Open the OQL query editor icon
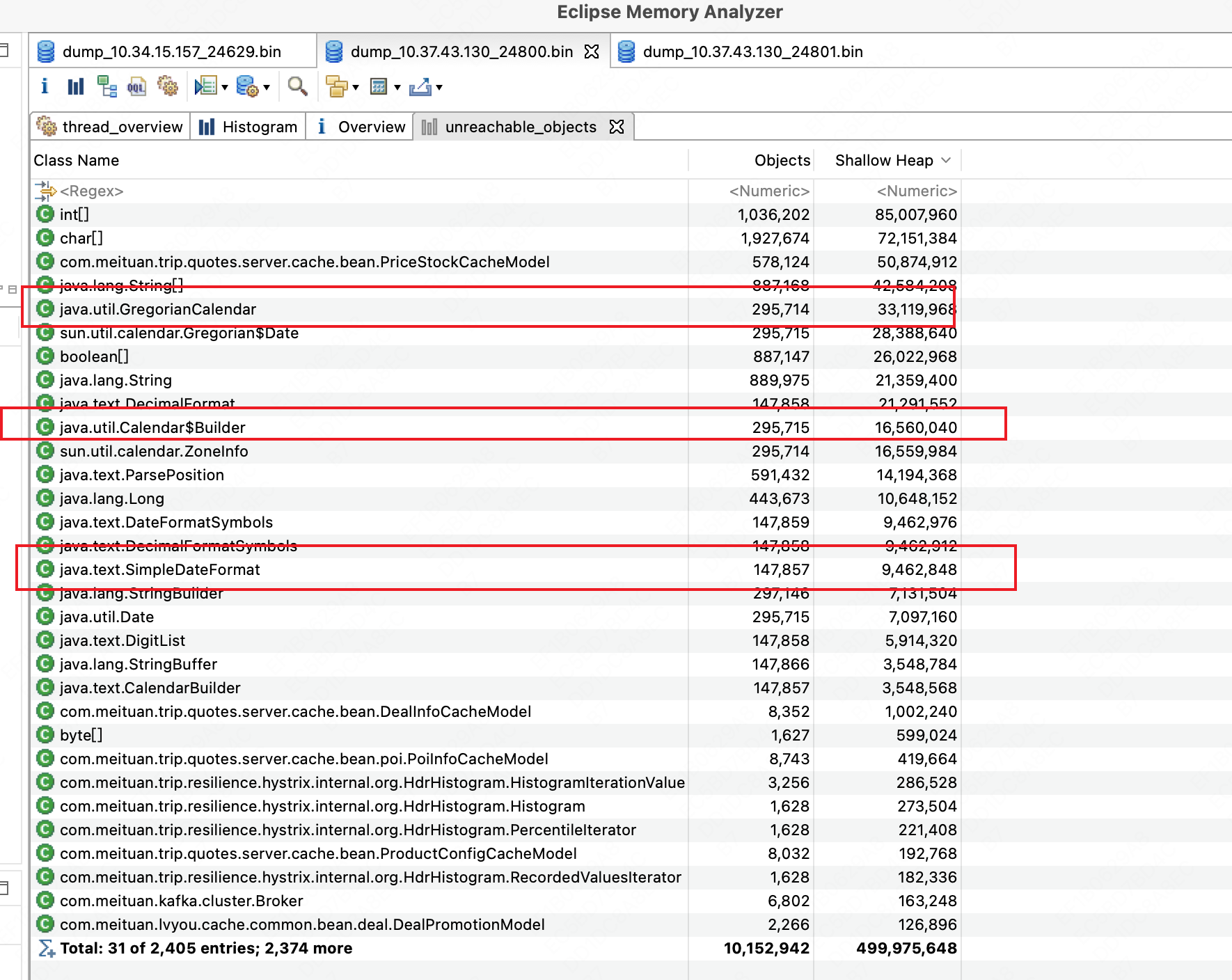The height and width of the screenshot is (980, 1232). [136, 86]
